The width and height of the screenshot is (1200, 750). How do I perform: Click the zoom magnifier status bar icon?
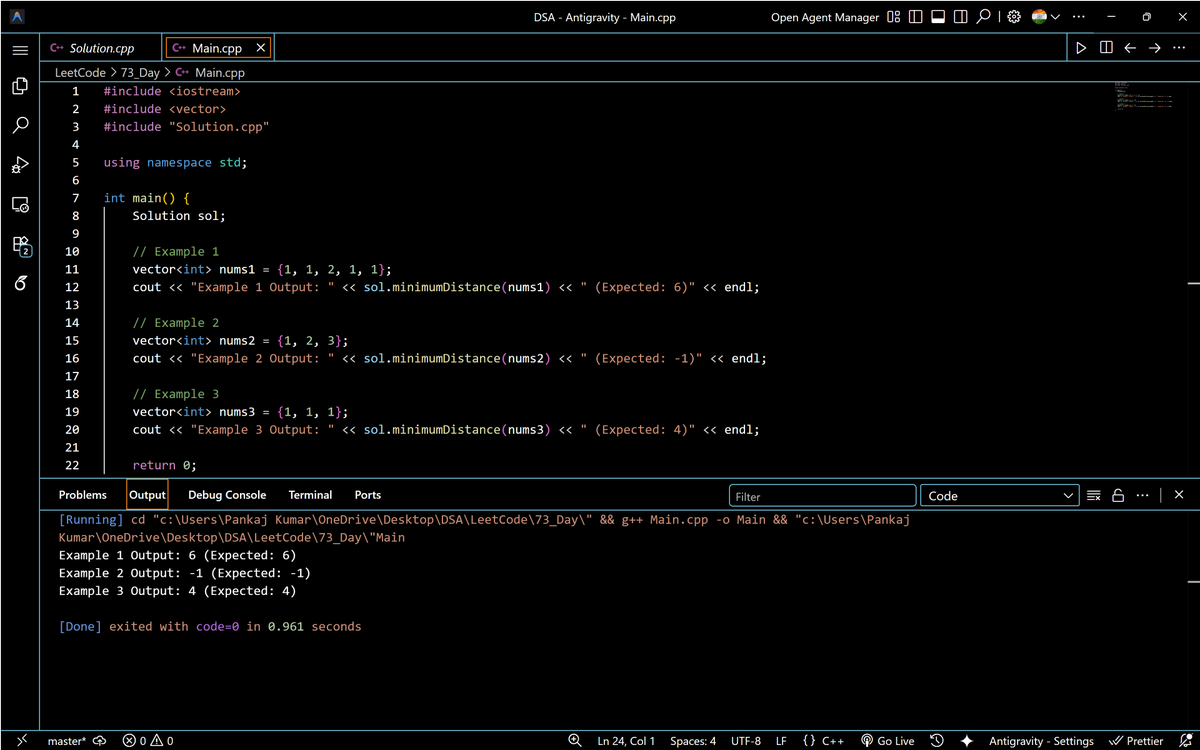coord(575,741)
